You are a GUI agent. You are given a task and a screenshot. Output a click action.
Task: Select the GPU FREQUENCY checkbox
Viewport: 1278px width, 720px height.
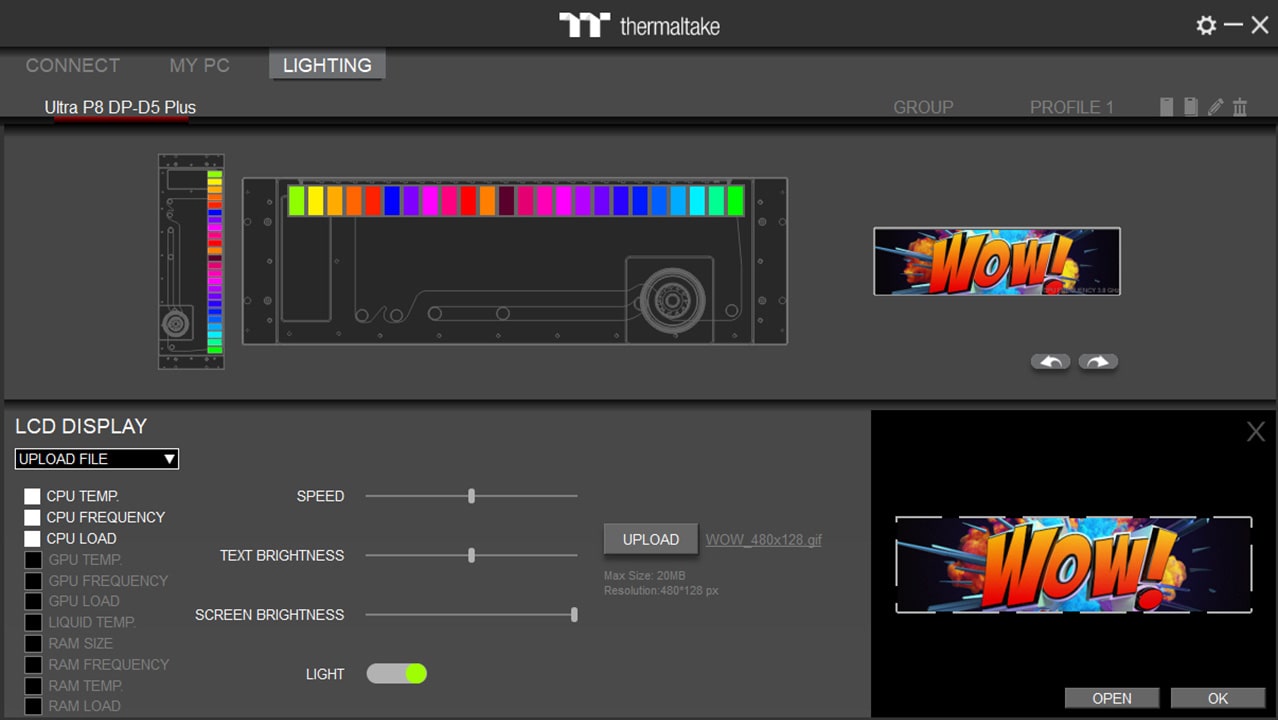(33, 581)
